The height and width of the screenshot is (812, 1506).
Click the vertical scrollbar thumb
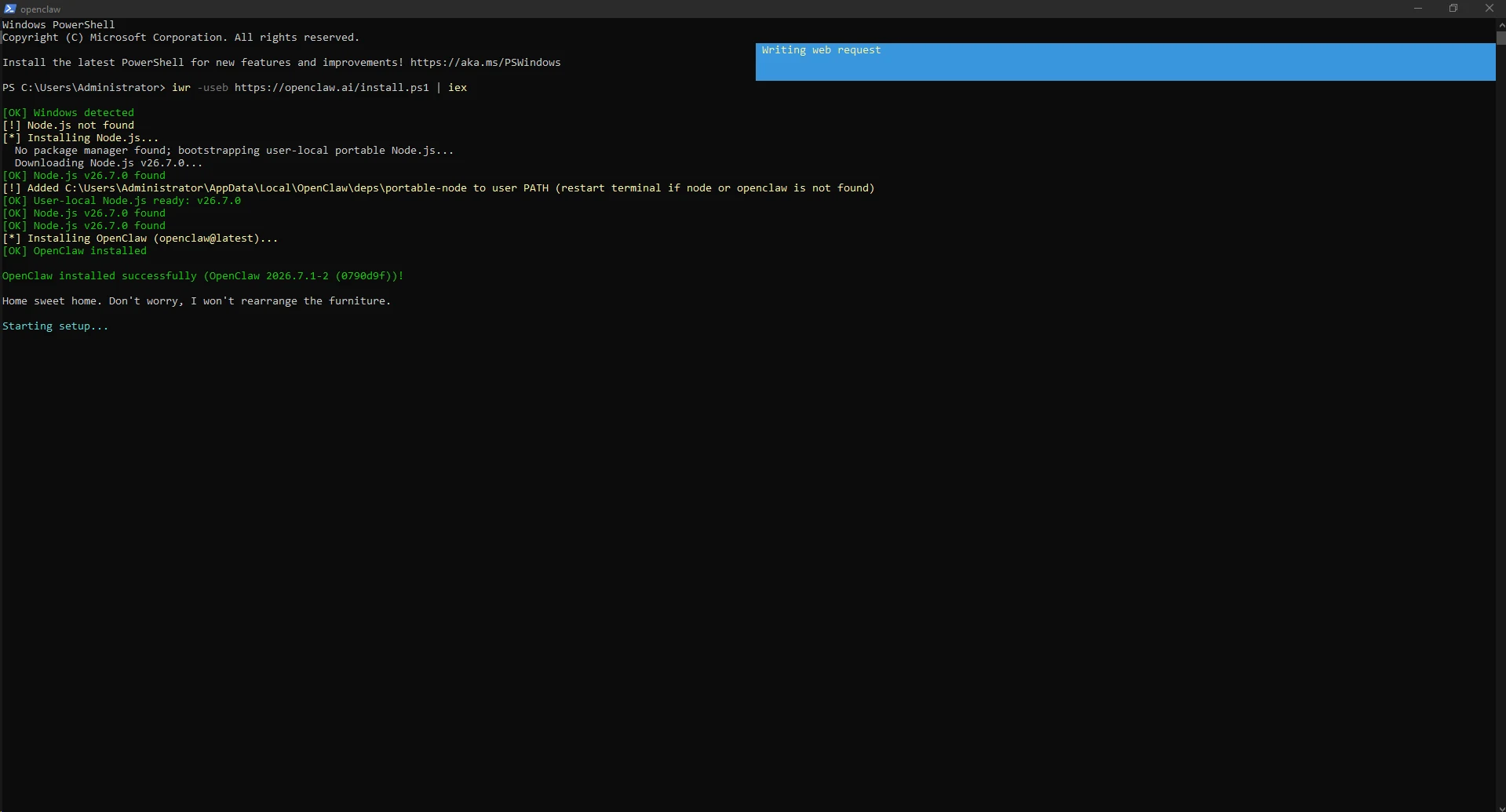tap(1501, 37)
